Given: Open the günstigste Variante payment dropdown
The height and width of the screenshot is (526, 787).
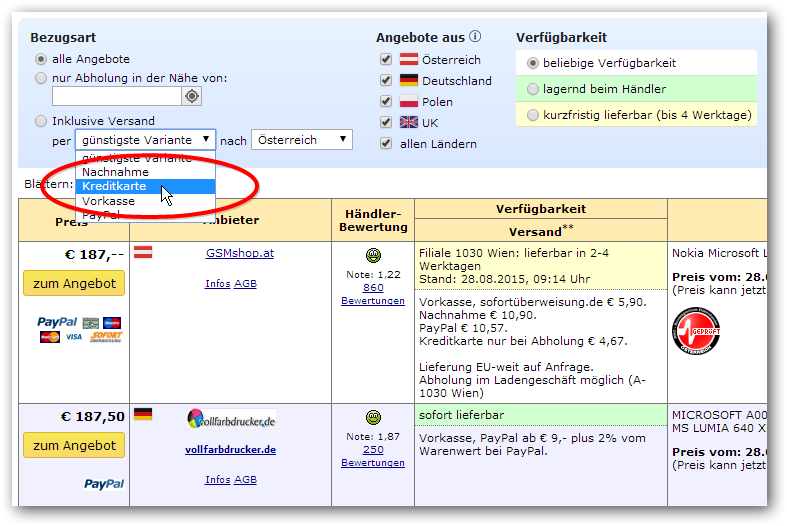Looking at the screenshot, I should 146,140.
